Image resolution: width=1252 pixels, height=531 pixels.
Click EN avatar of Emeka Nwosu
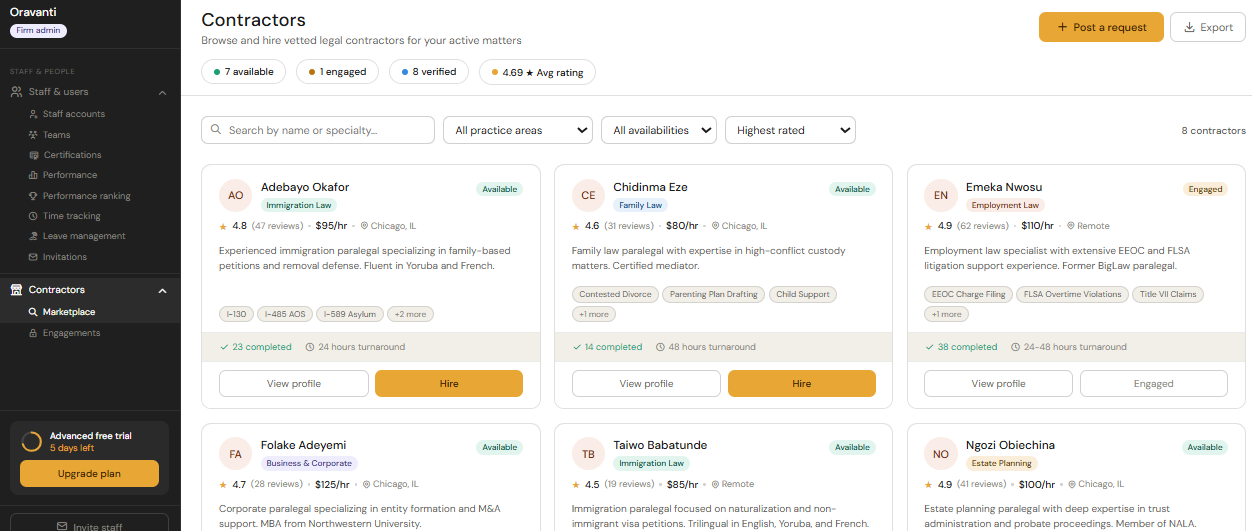[940, 196]
